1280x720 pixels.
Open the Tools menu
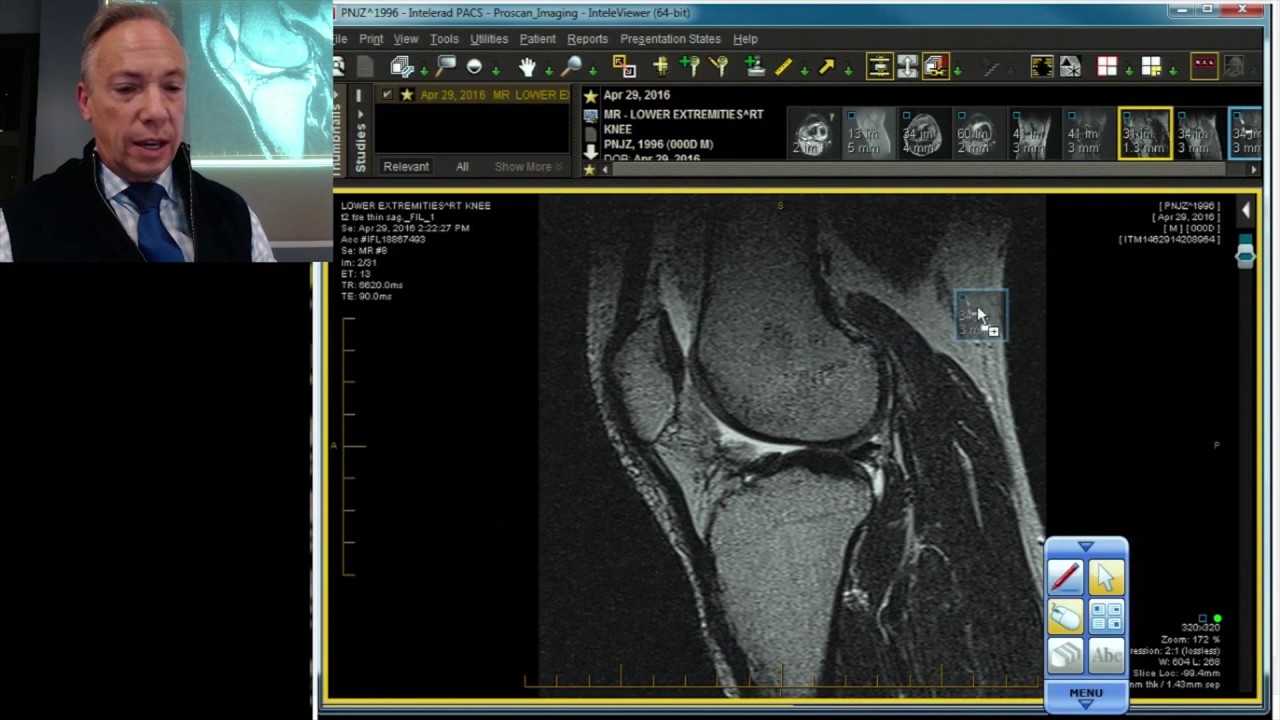point(444,39)
